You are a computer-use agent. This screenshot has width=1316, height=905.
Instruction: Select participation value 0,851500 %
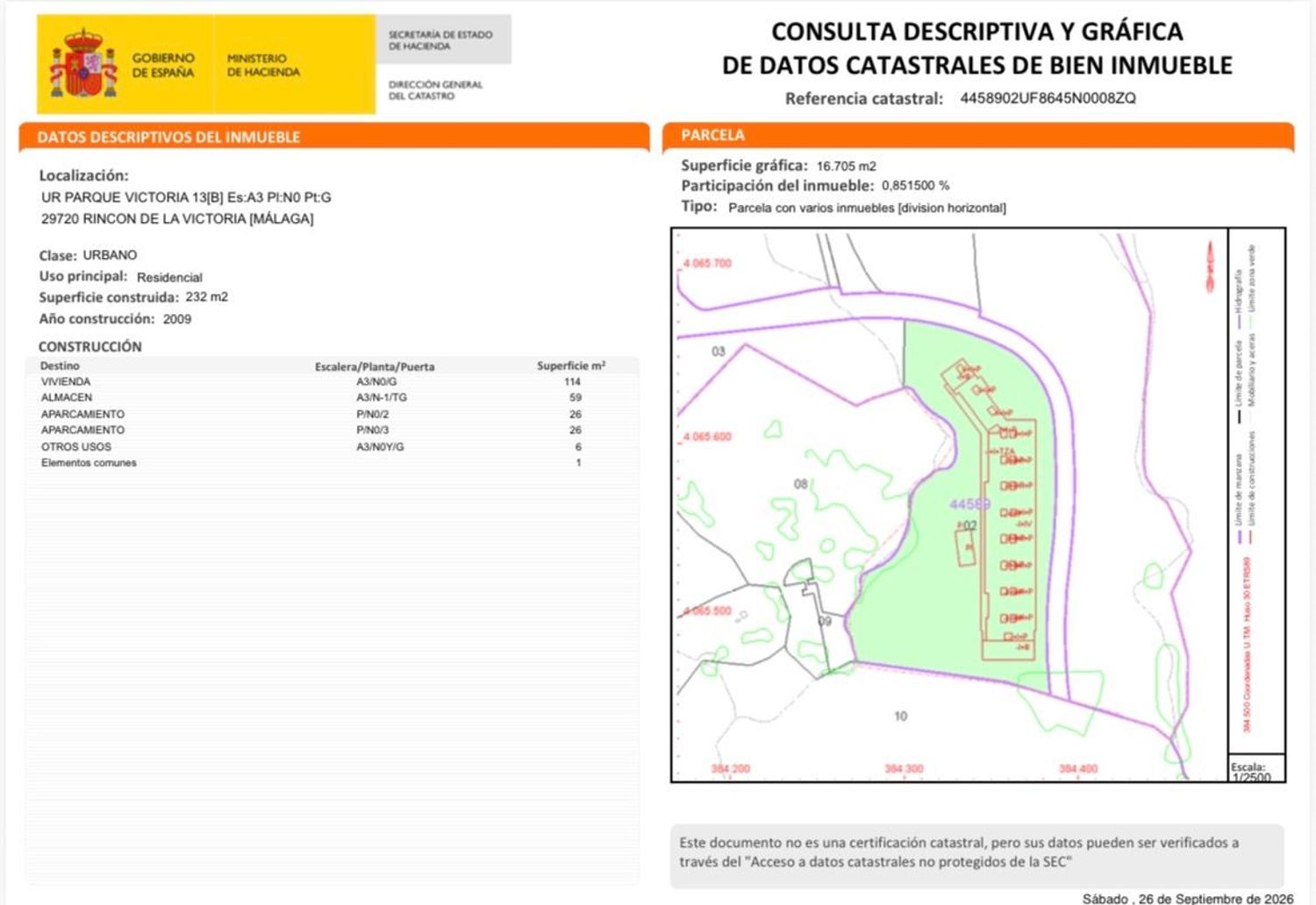point(915,186)
